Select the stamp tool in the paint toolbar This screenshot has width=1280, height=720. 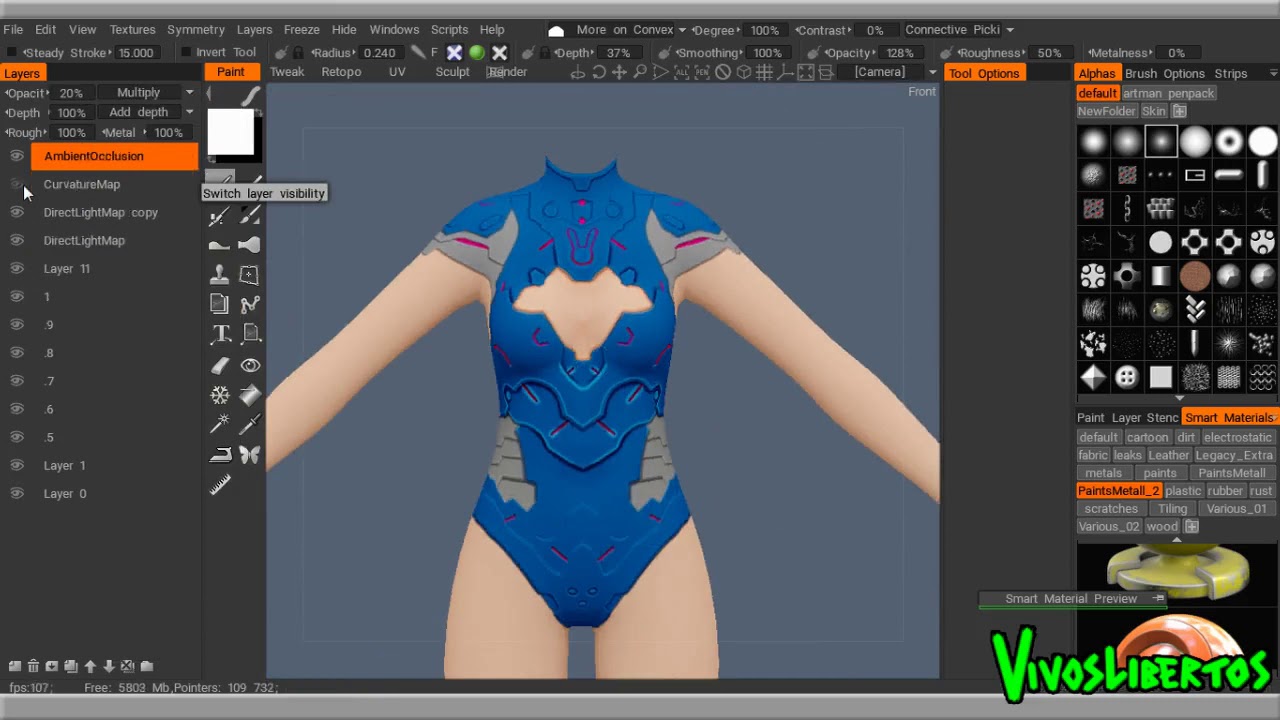pyautogui.click(x=220, y=274)
